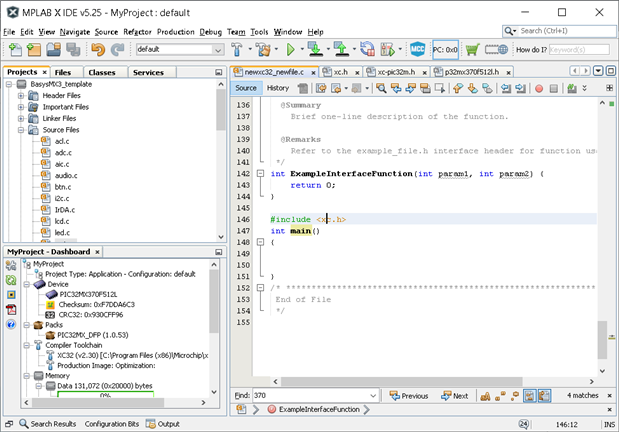This screenshot has width=619, height=432.
Task: Click the notifications bubble showing 24
Action: coord(523,424)
